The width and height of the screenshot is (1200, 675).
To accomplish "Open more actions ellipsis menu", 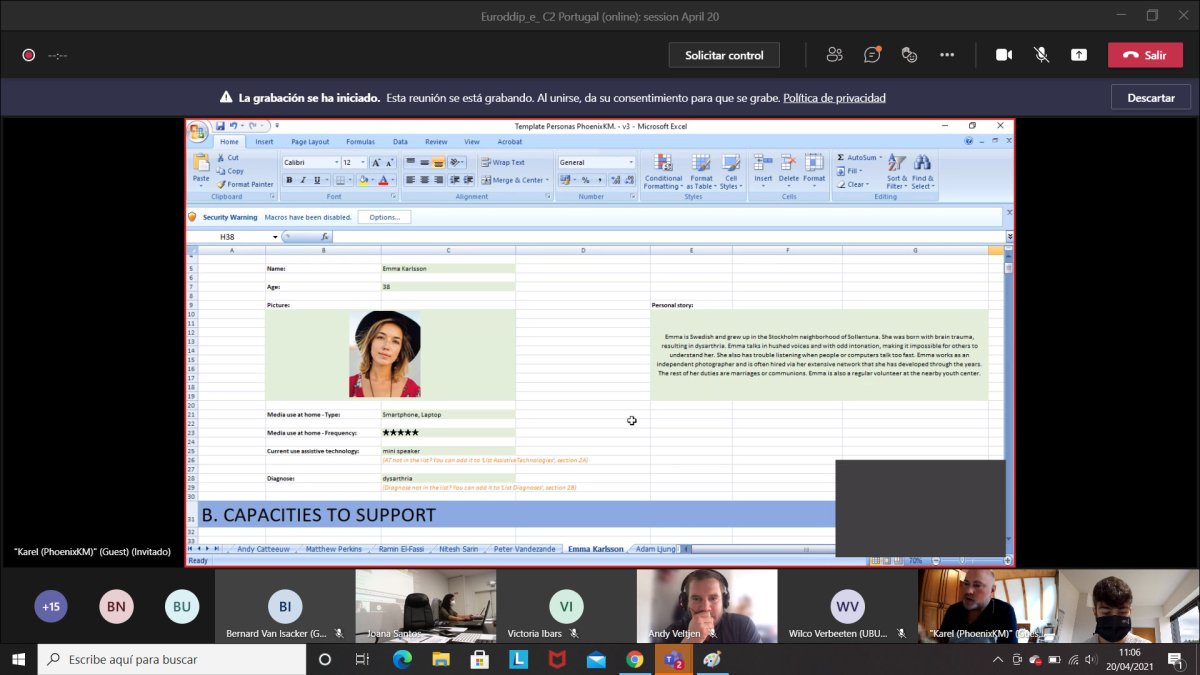I will point(946,55).
